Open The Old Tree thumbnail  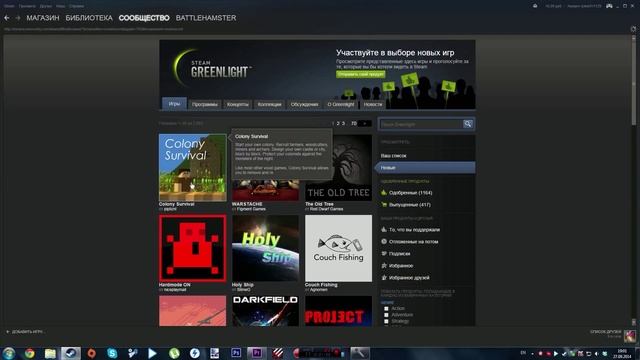[338, 167]
